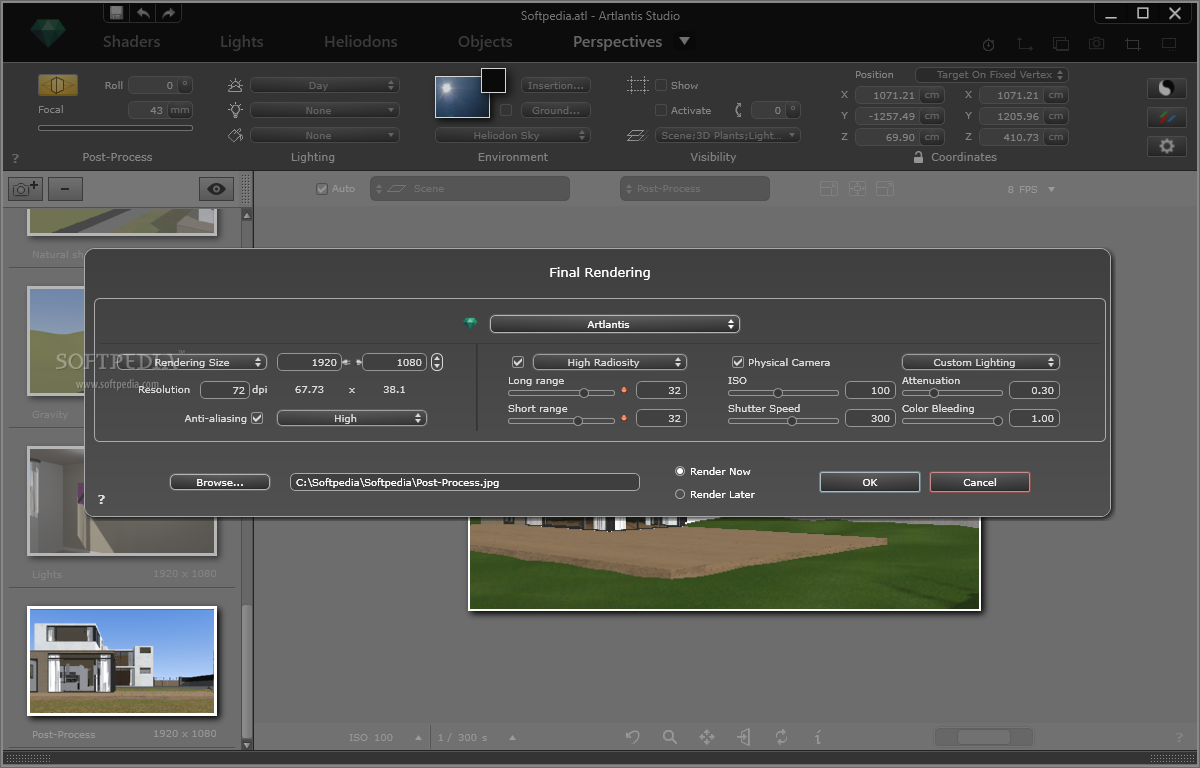Open the Heliodons tab
Image resolution: width=1200 pixels, height=768 pixels.
(x=361, y=42)
